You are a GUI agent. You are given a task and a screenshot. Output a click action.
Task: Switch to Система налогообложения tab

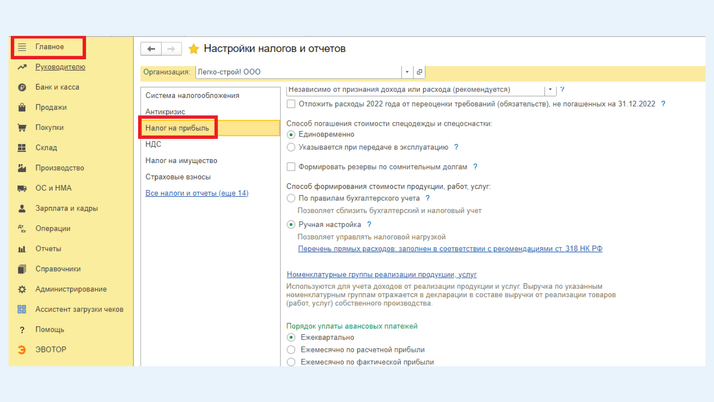point(192,96)
